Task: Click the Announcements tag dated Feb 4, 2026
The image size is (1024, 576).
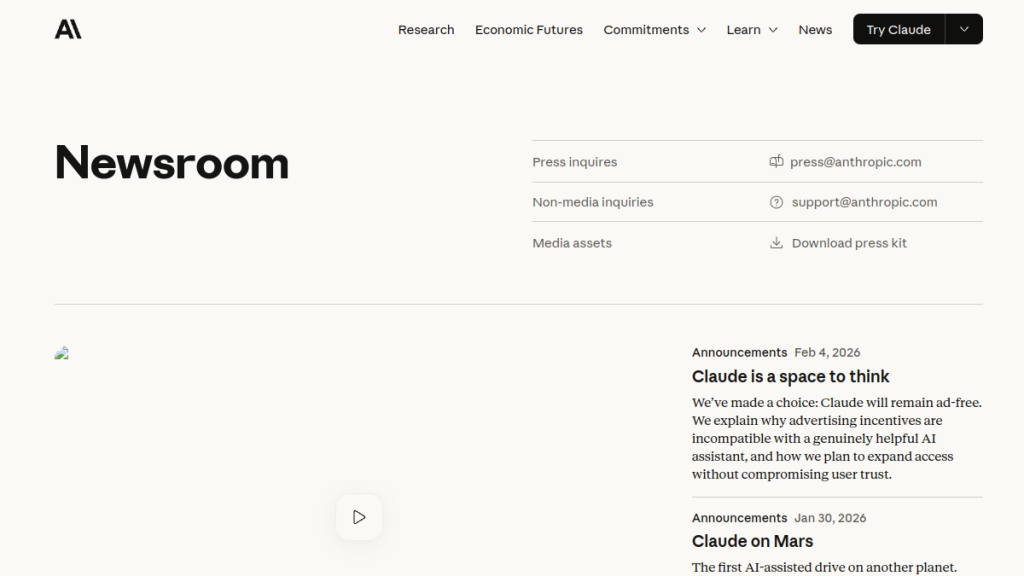Action: pos(739,353)
